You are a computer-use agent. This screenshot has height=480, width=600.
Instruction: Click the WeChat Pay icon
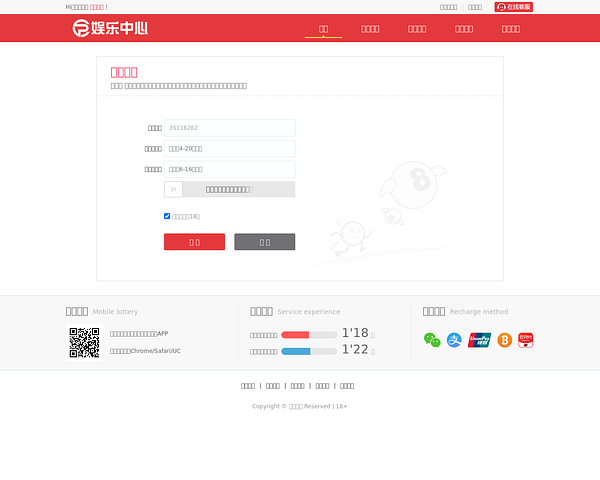coord(432,340)
